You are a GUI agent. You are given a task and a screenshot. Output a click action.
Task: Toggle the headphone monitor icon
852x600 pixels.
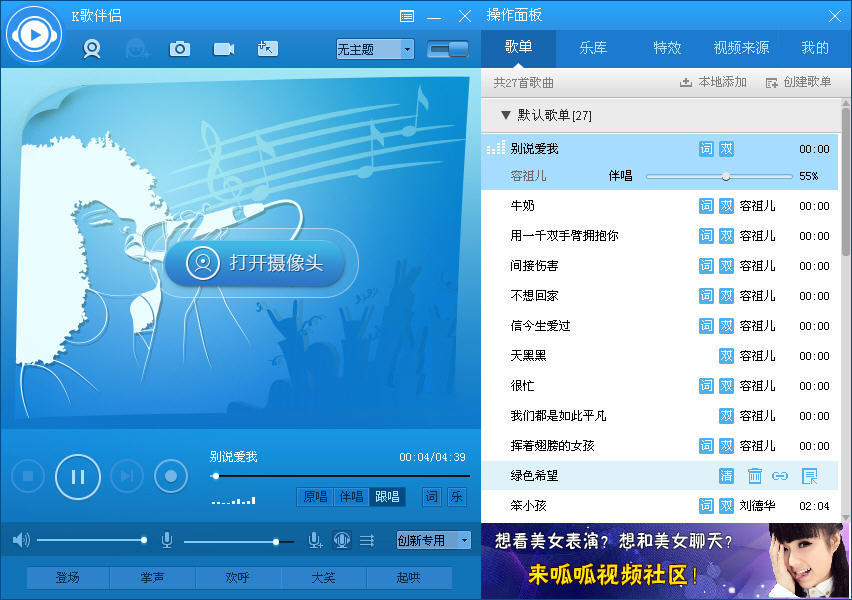click(x=342, y=540)
